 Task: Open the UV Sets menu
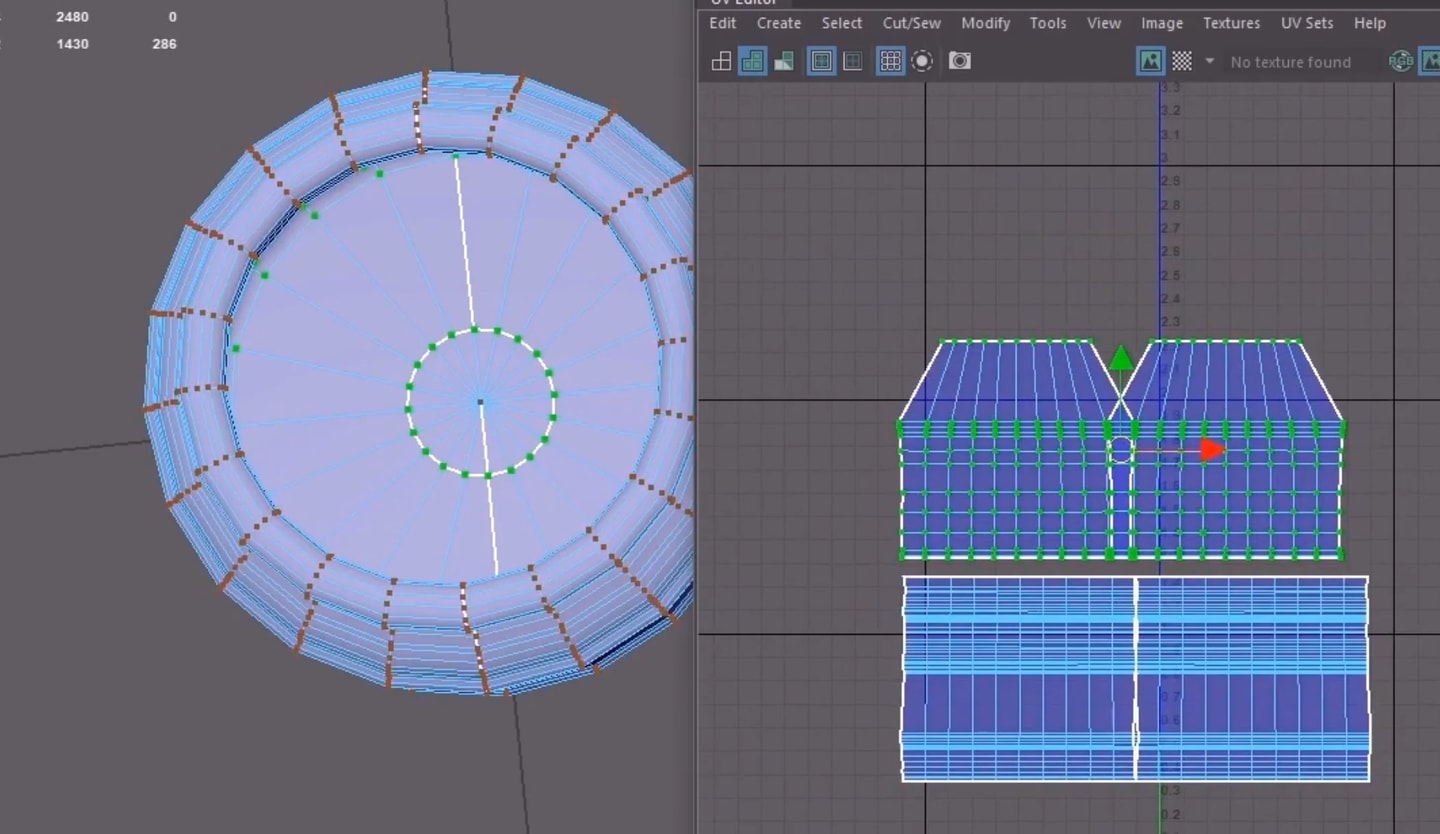1307,23
